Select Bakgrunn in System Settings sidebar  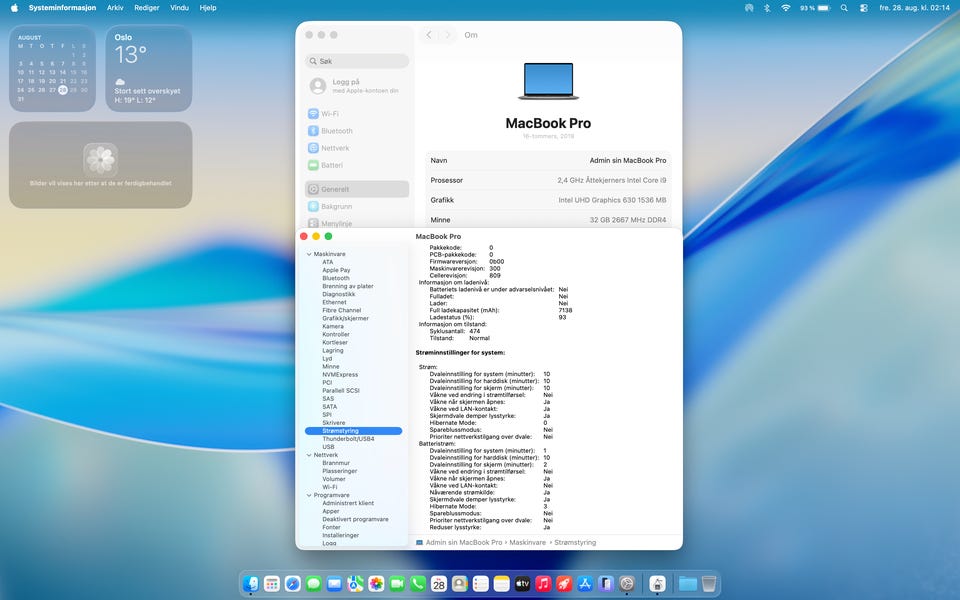[x=357, y=206]
